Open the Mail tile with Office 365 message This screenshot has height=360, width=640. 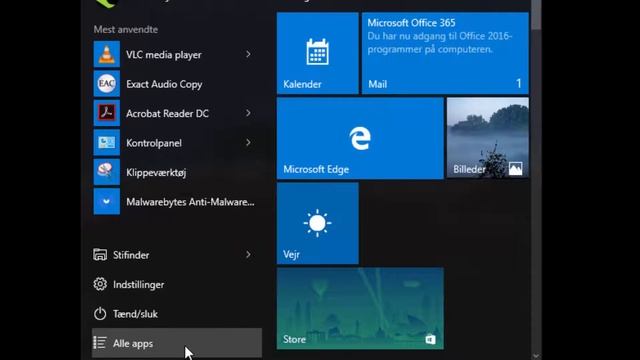445,53
